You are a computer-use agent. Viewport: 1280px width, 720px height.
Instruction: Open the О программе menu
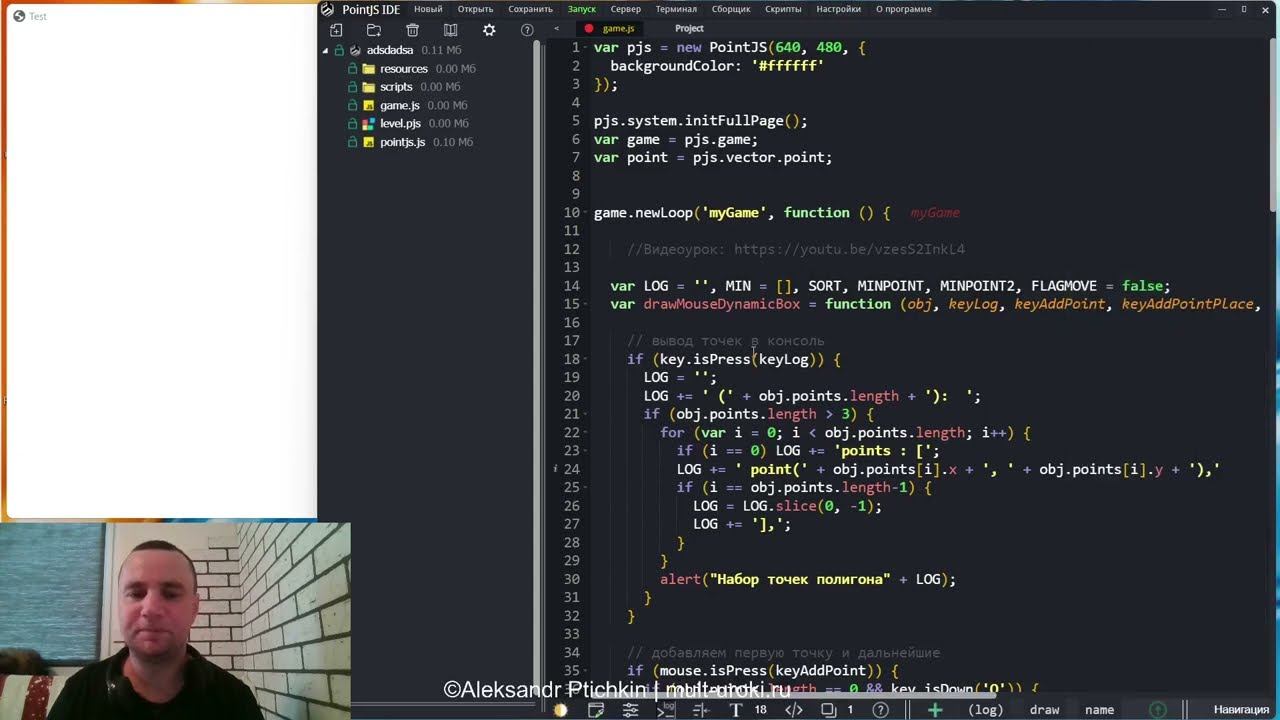[x=904, y=9]
